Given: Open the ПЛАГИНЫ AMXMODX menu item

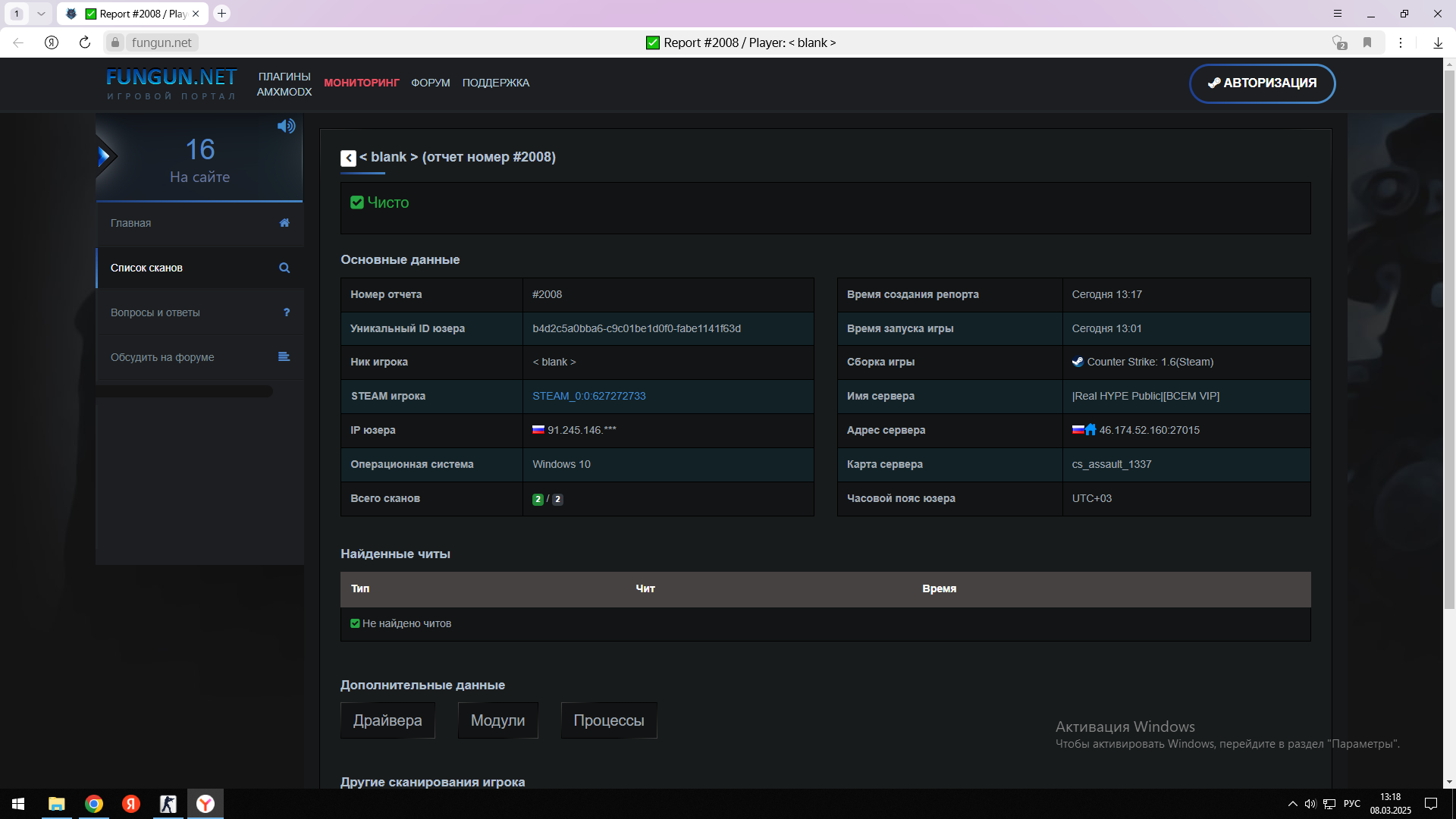Looking at the screenshot, I should pyautogui.click(x=284, y=84).
